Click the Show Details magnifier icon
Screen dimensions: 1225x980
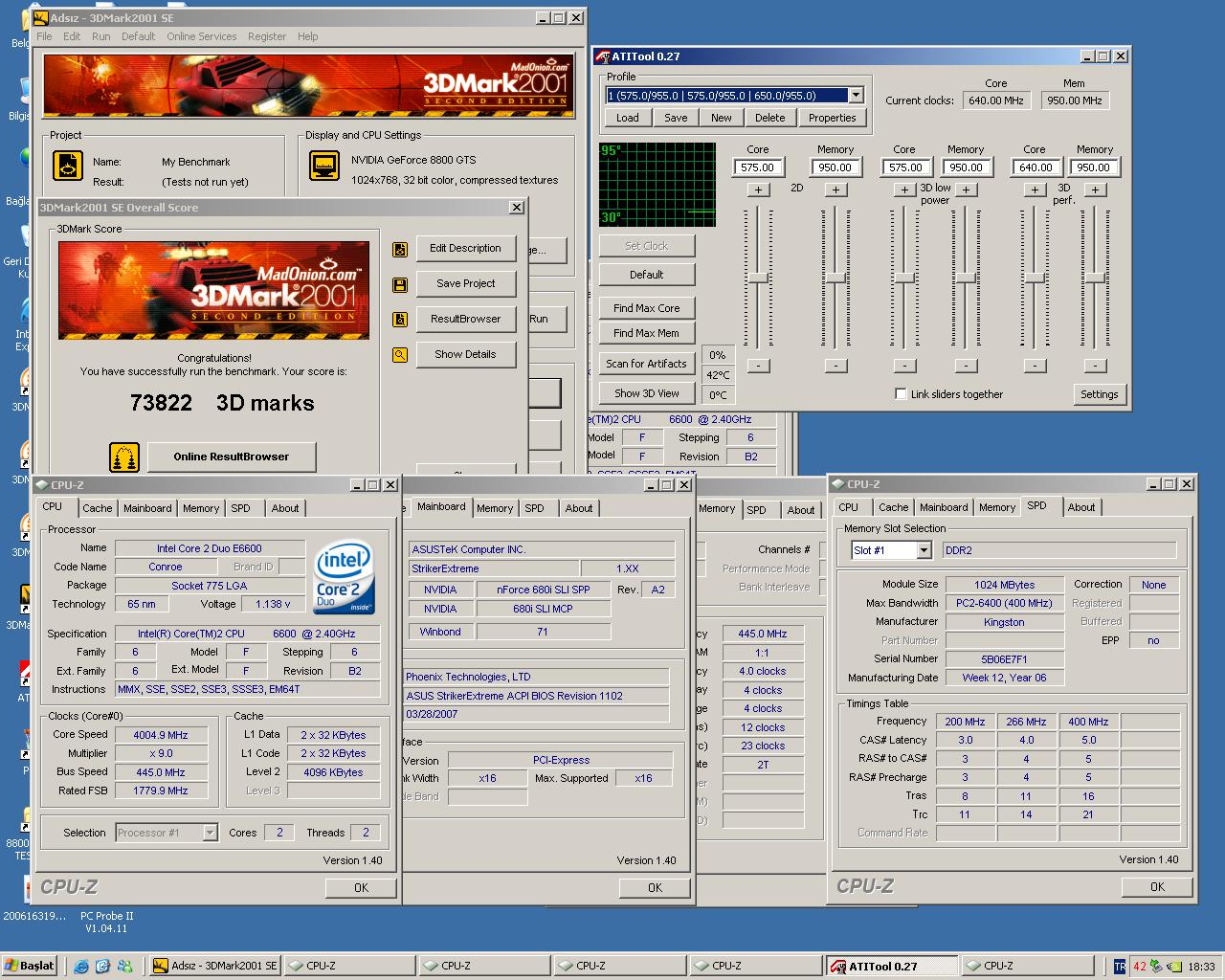pos(400,355)
